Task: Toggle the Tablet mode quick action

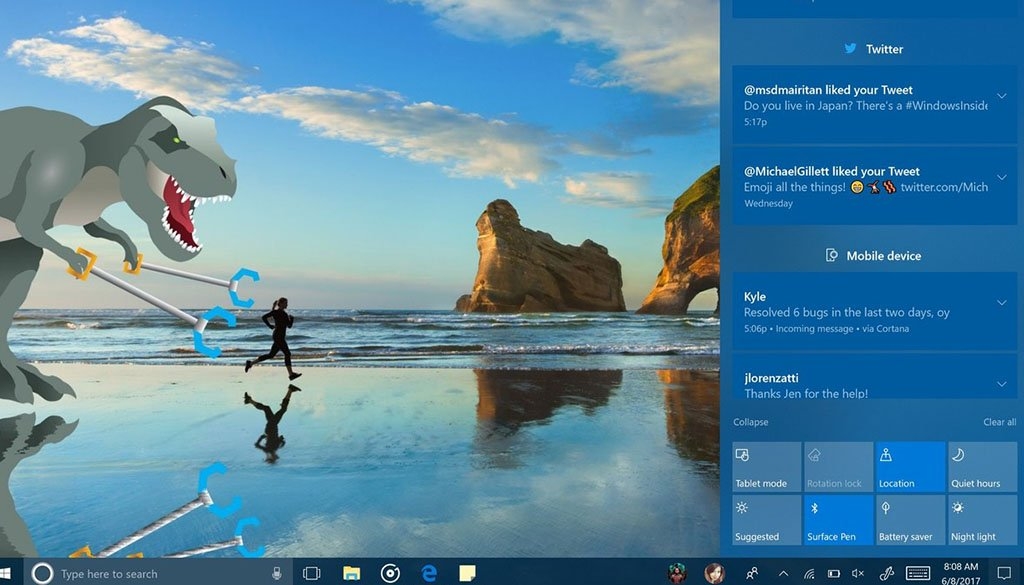Action: click(767, 467)
